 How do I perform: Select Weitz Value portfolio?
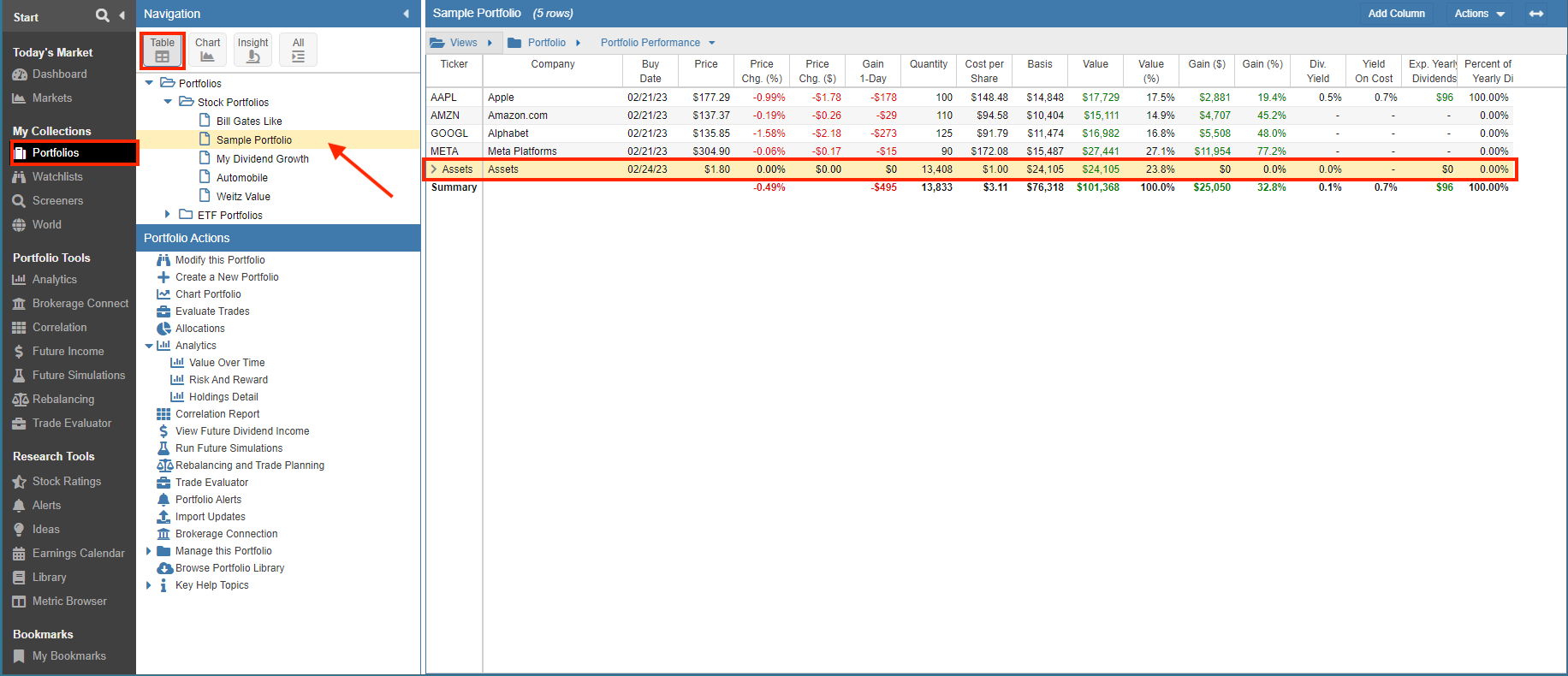point(243,197)
